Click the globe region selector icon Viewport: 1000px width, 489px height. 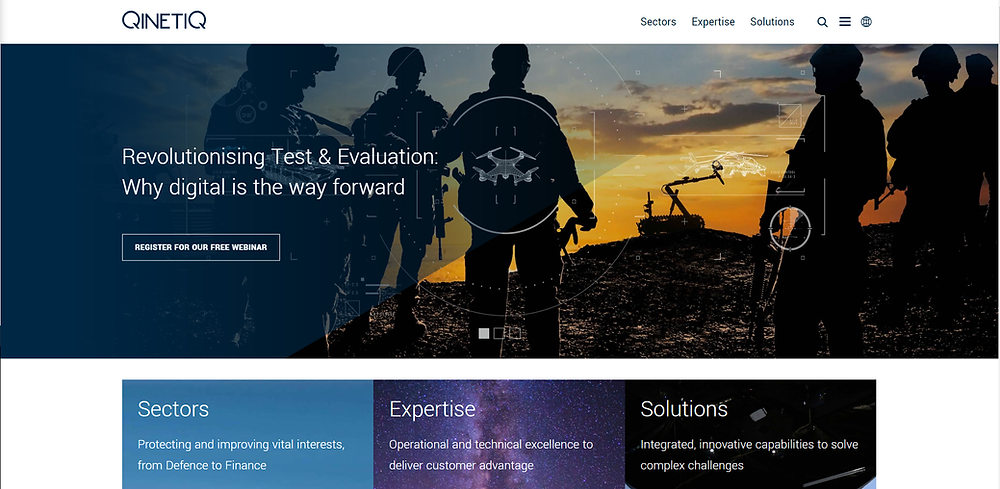(x=866, y=22)
